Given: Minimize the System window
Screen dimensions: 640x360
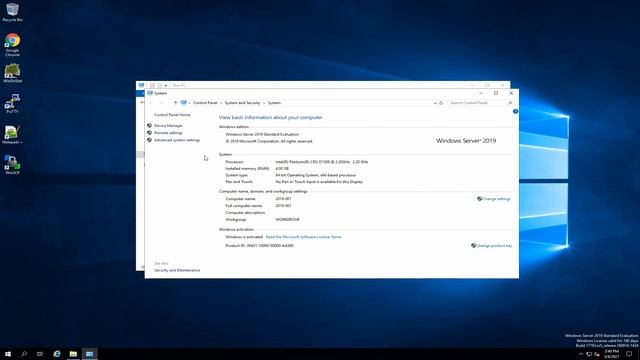Looking at the screenshot, I should [x=481, y=93].
